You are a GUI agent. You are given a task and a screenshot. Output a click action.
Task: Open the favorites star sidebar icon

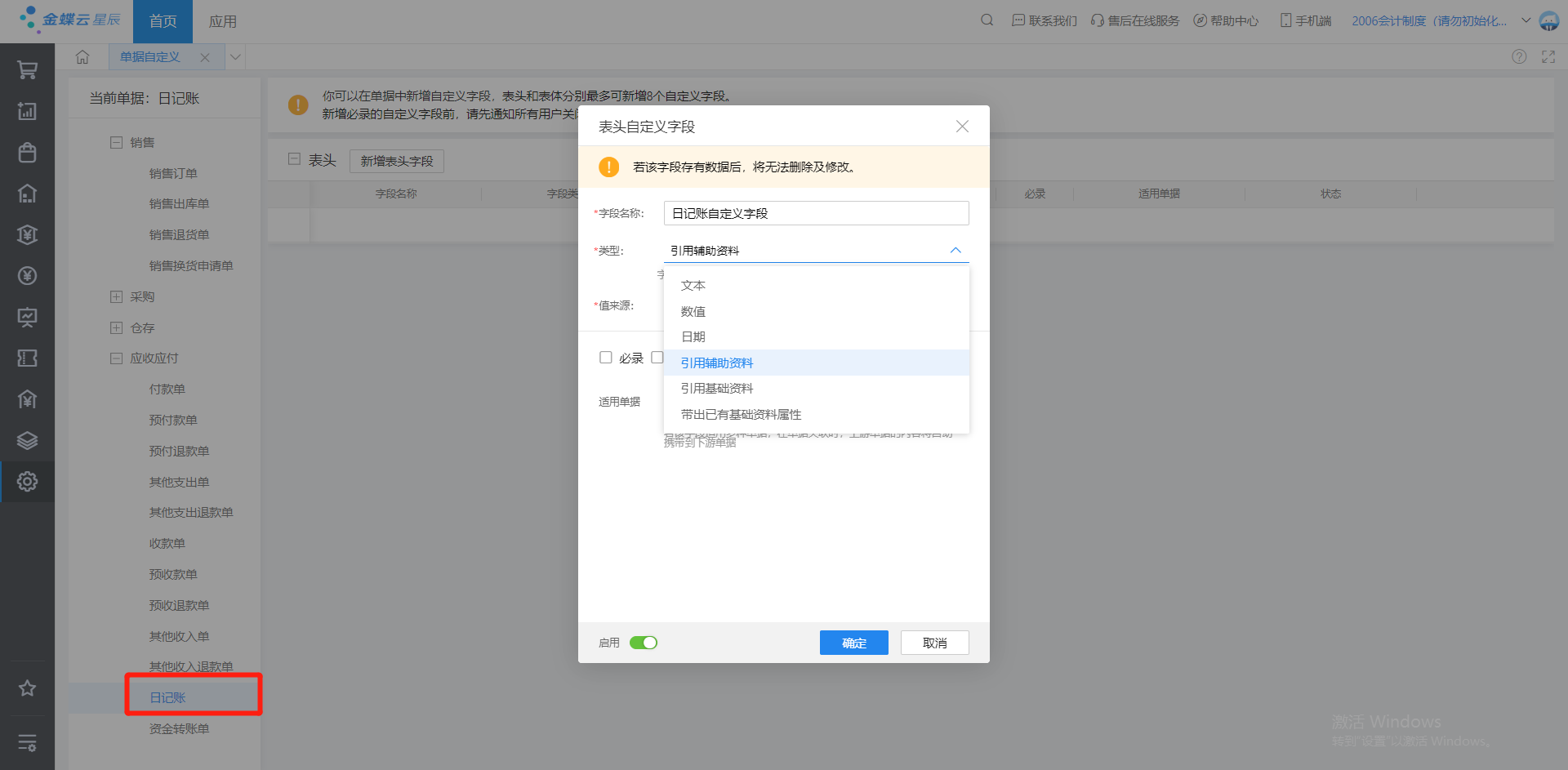(27, 688)
